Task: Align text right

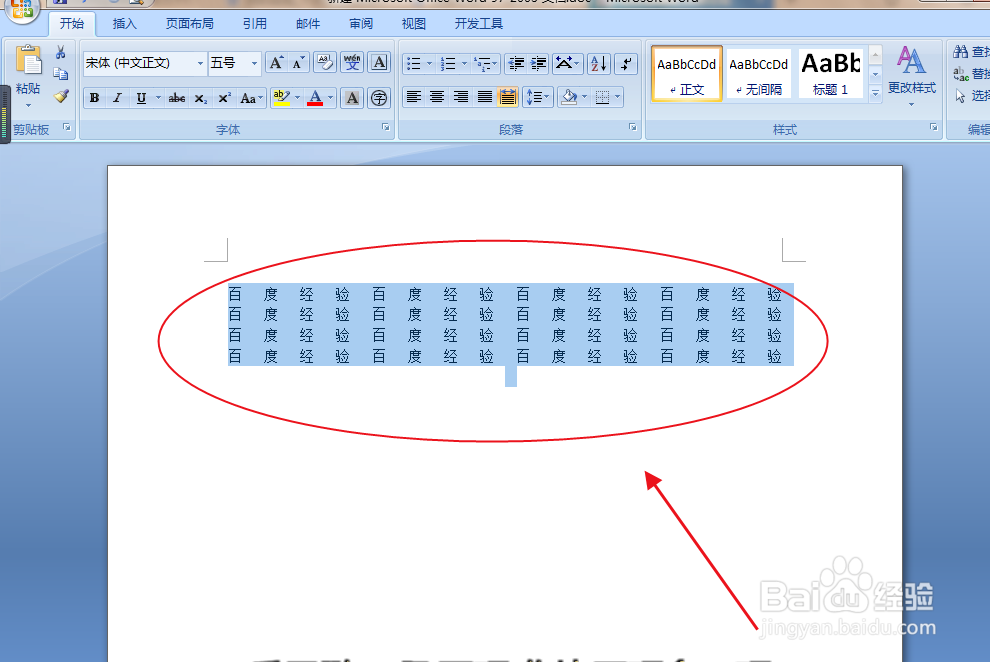Action: click(461, 97)
